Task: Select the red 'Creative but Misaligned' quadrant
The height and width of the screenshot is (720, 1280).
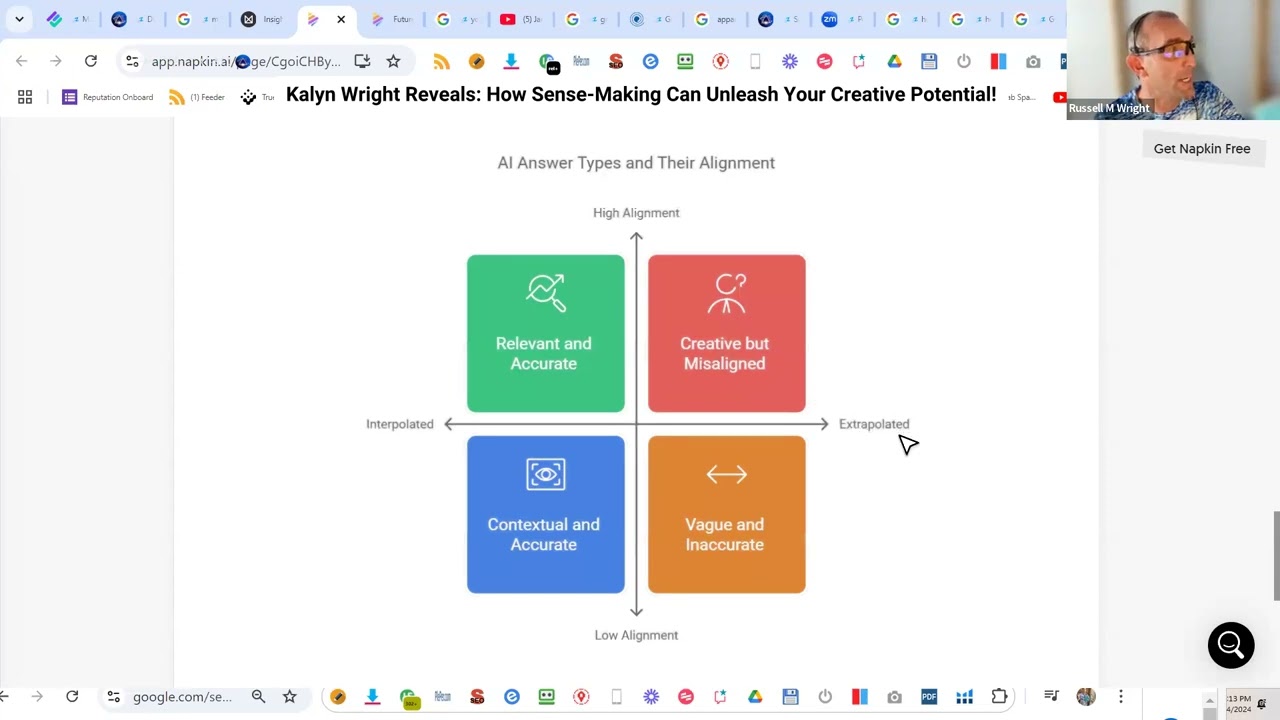Action: (726, 333)
